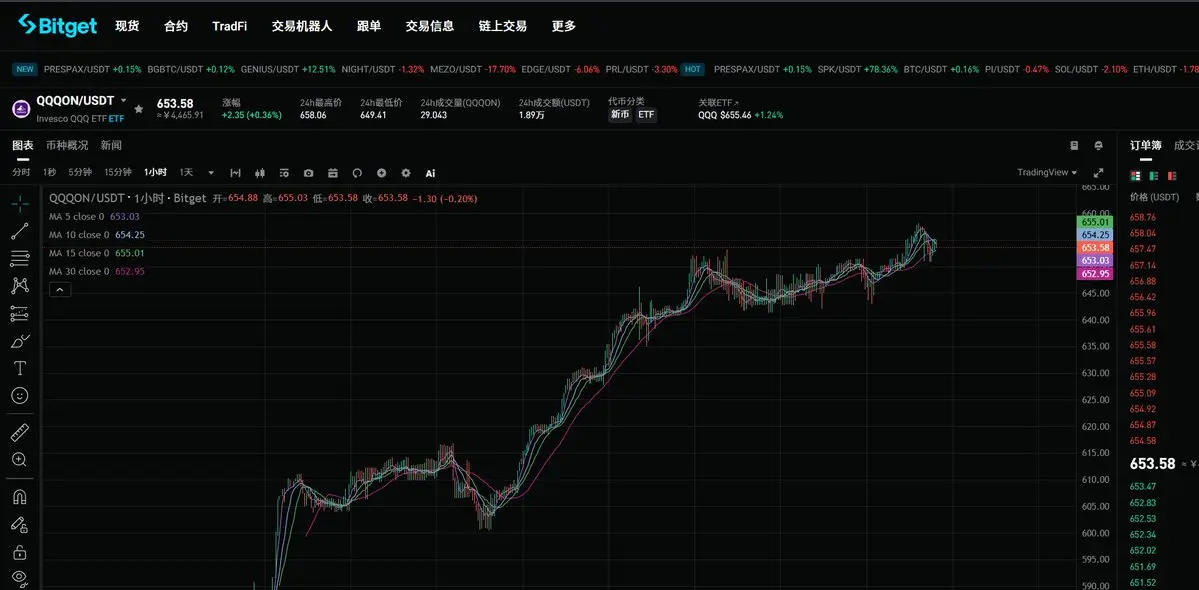Open chart settings gear icon
This screenshot has width=1199, height=590.
click(406, 173)
